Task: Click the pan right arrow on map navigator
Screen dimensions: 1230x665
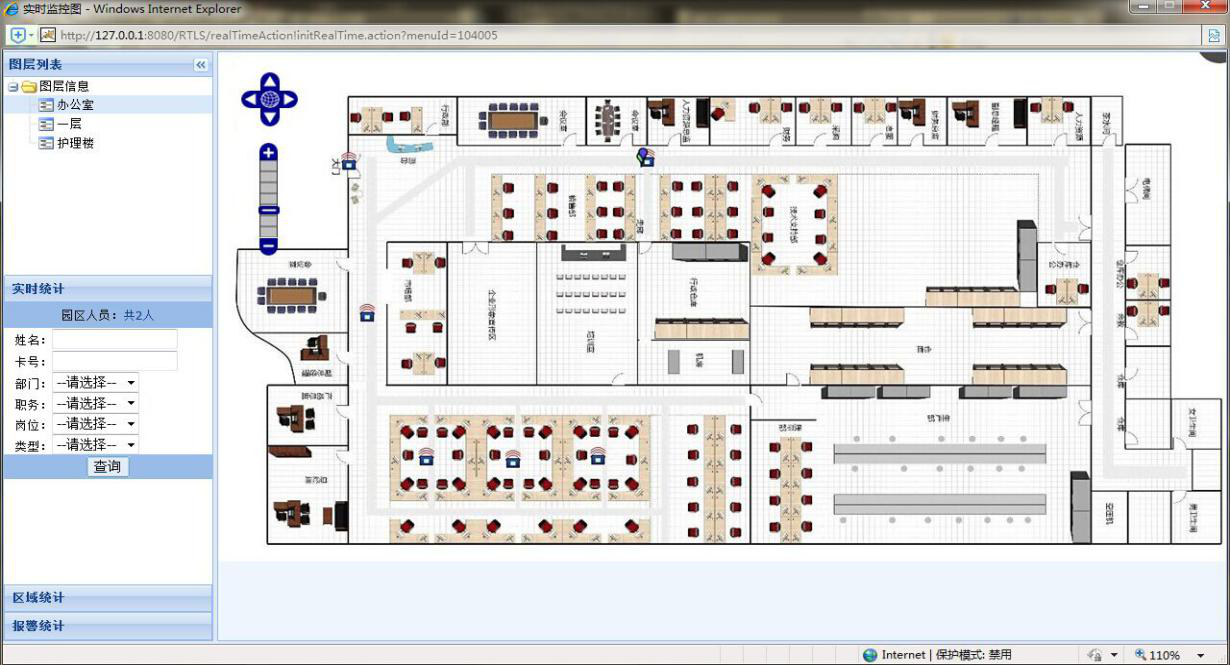Action: [289, 100]
